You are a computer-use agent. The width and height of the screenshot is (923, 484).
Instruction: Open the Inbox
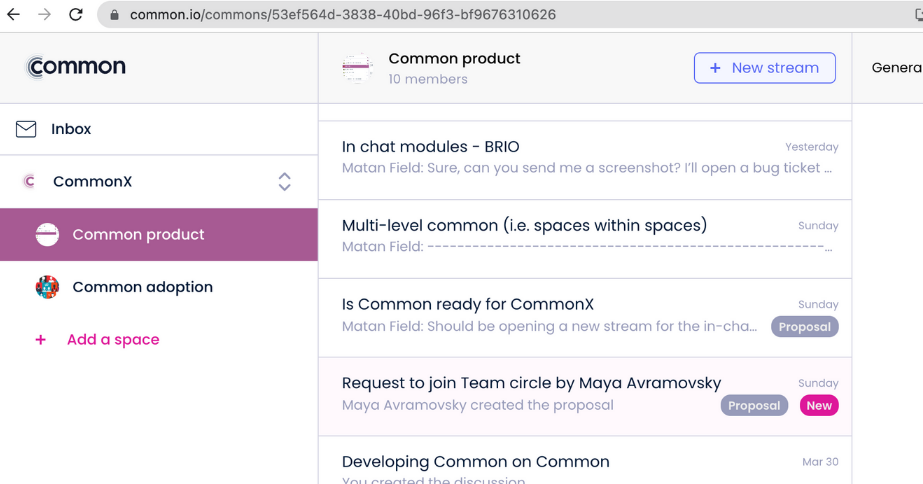pos(159,129)
